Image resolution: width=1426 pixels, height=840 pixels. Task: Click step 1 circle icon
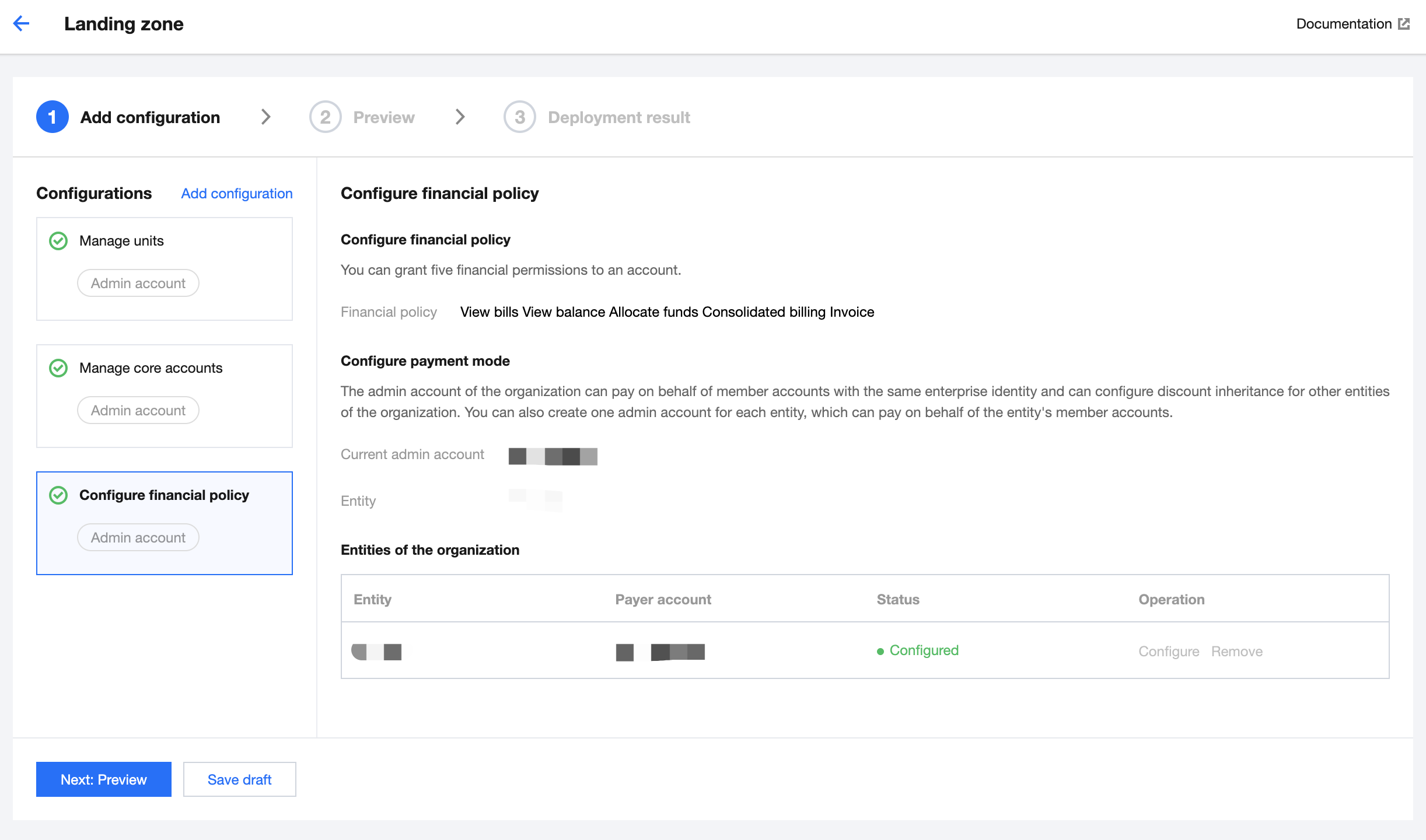pyautogui.click(x=52, y=117)
